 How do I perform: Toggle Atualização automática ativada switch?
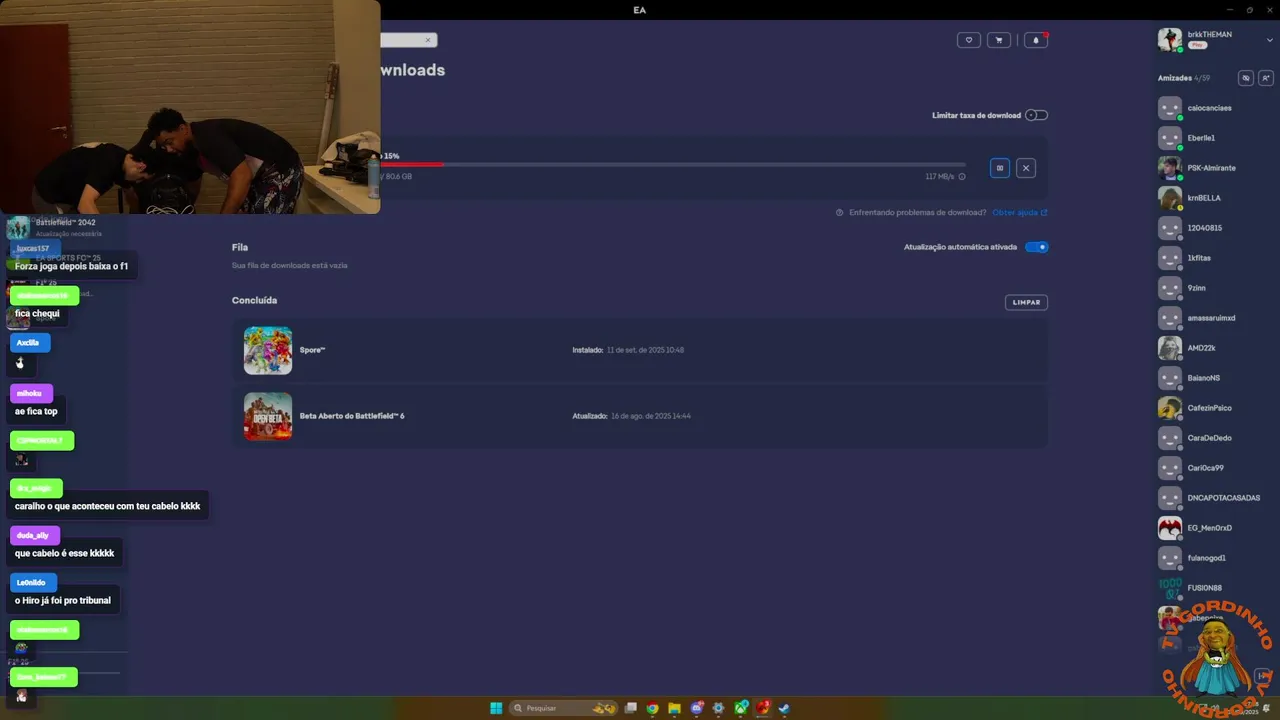click(x=1037, y=247)
